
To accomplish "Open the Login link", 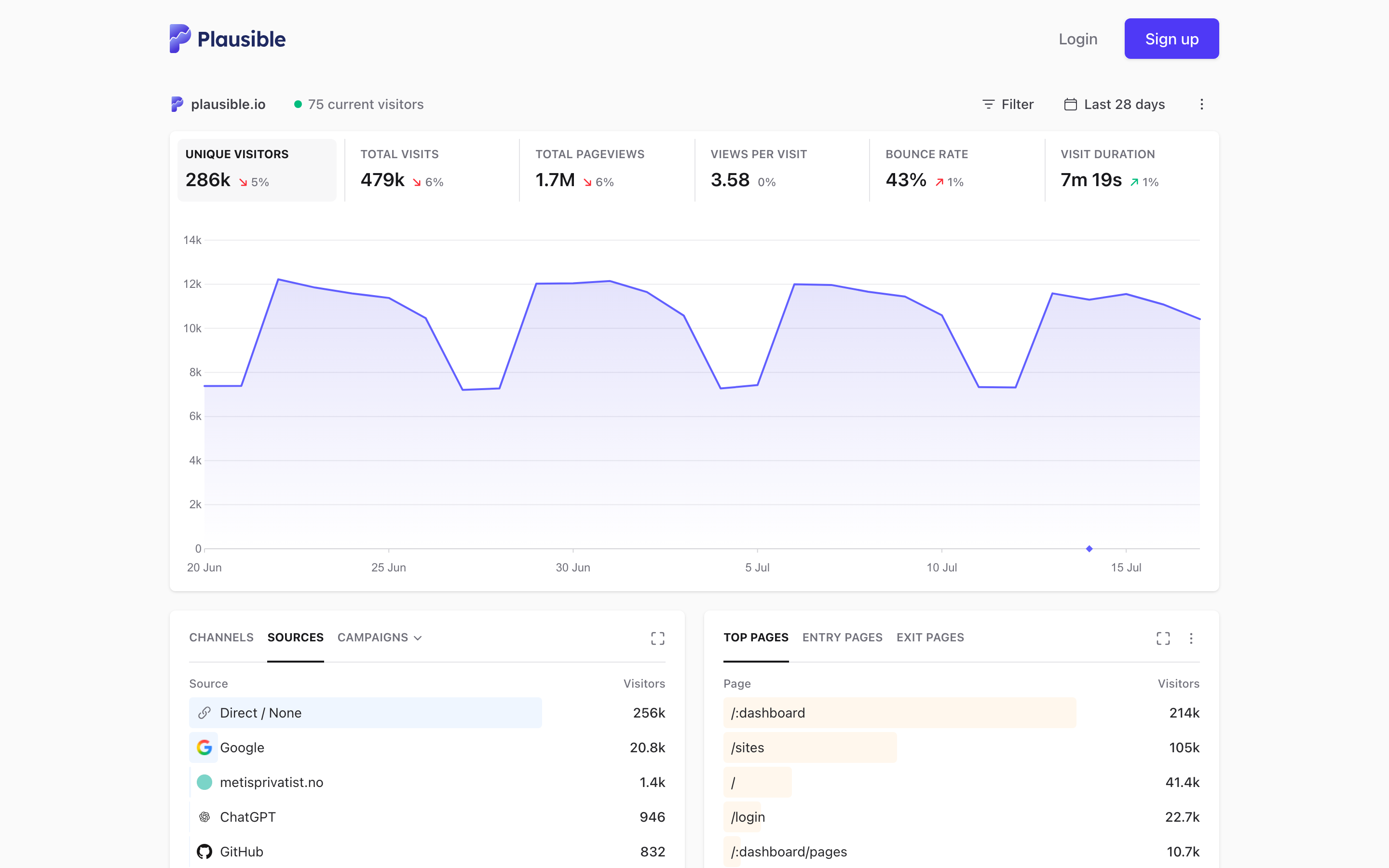I will 1077,39.
